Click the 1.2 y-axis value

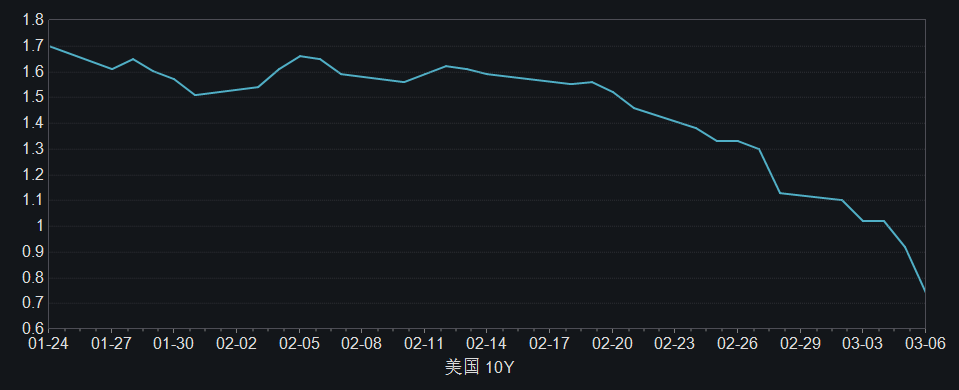click(32, 175)
